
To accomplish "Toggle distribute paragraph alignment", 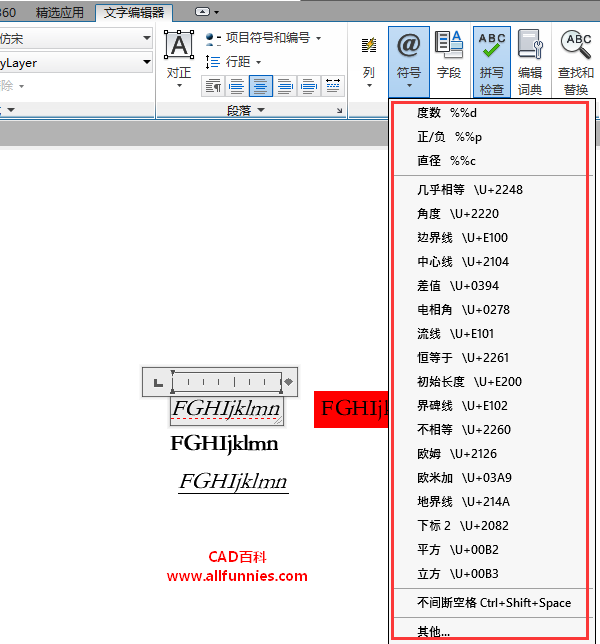I will [x=333, y=86].
